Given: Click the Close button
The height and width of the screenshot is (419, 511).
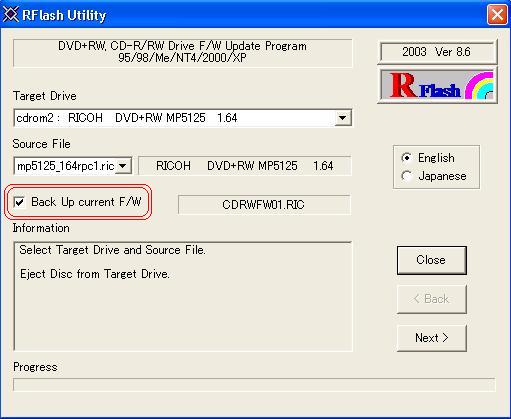Looking at the screenshot, I should (x=431, y=260).
